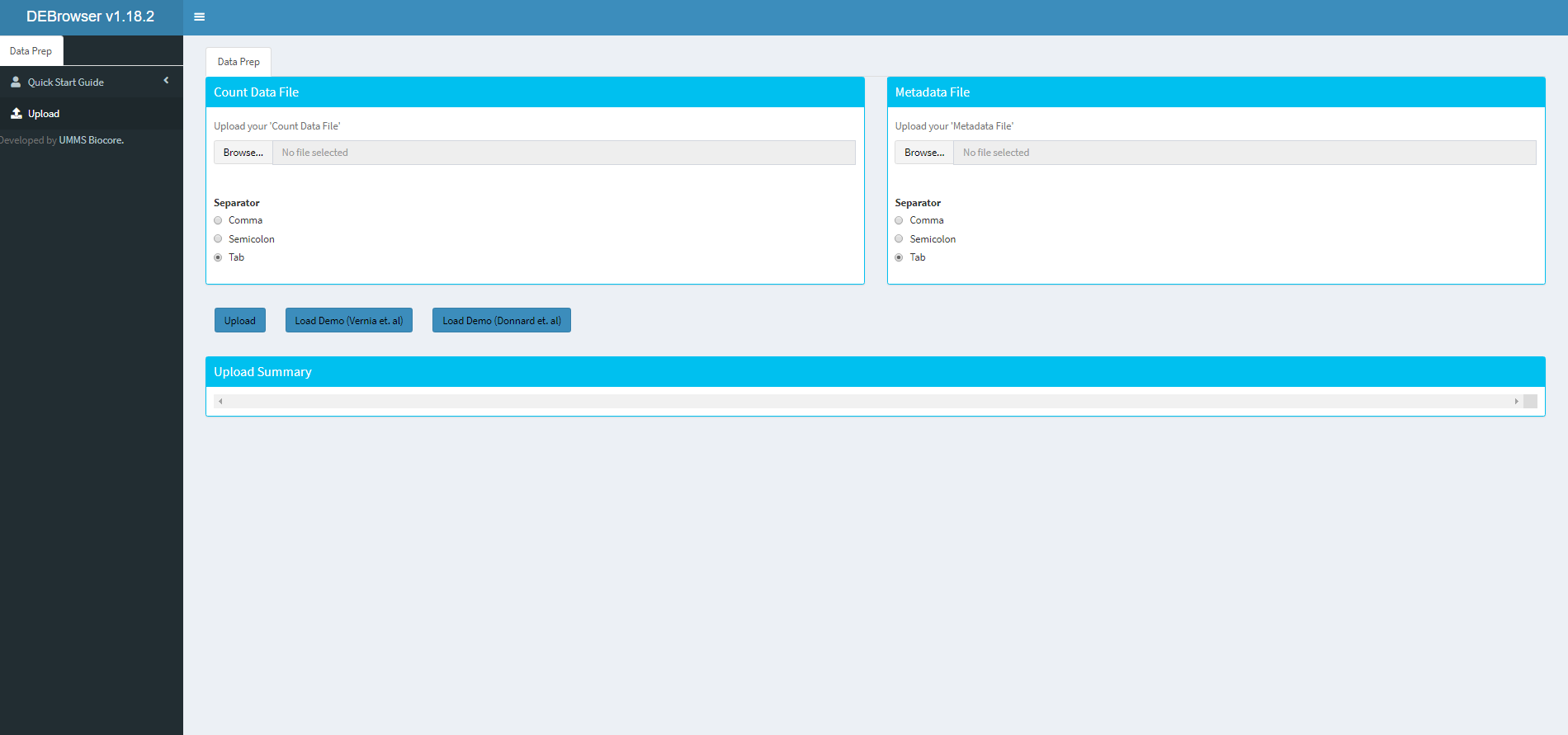
Task: Select Tab separator for Metadata File
Action: [x=899, y=257]
